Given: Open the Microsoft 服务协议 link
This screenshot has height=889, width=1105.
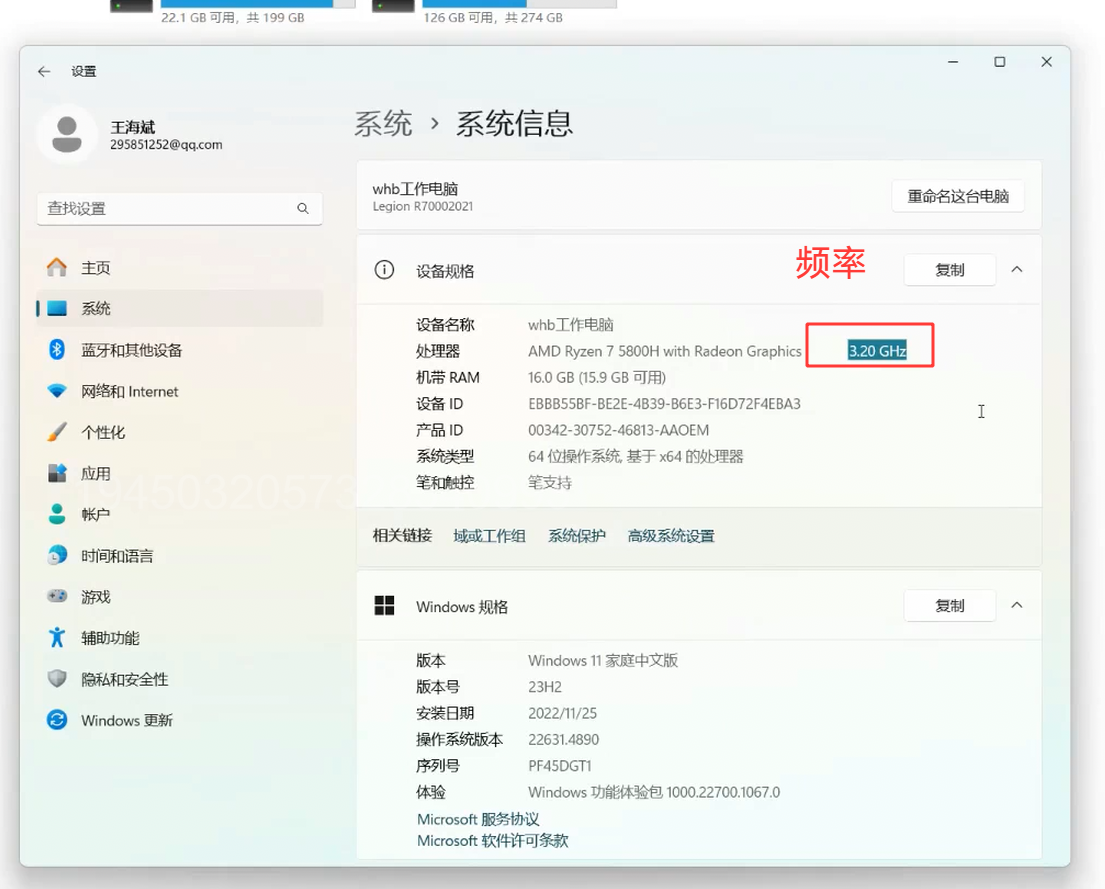Looking at the screenshot, I should [x=478, y=819].
